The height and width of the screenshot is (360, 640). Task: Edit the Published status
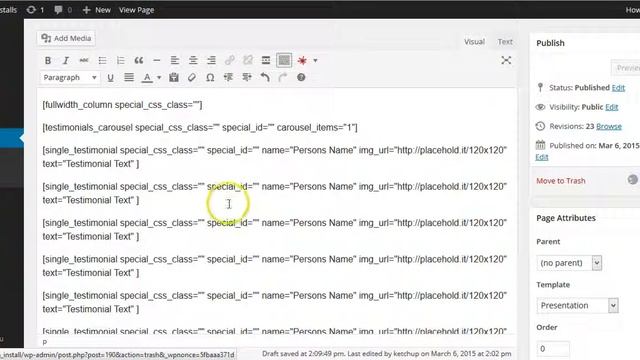618,88
